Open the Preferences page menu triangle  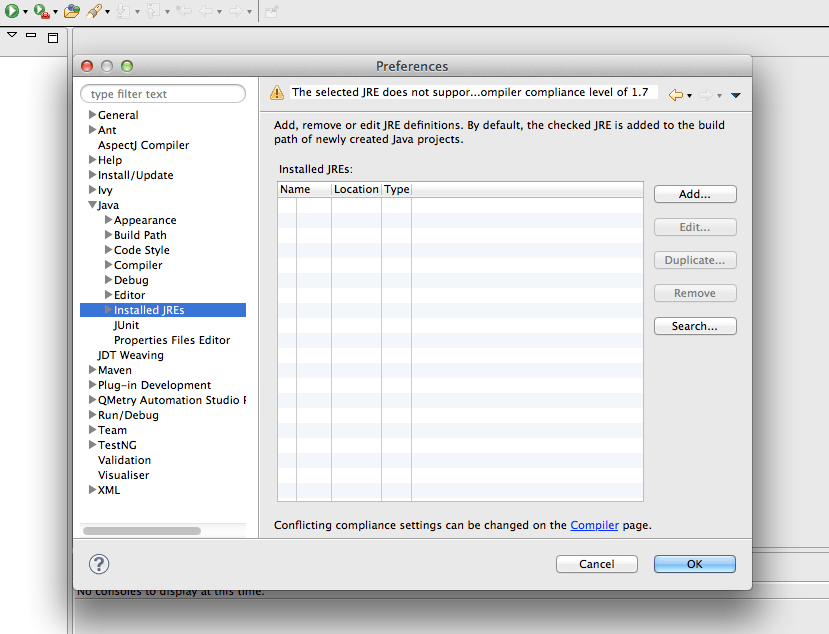pyautogui.click(x=735, y=95)
